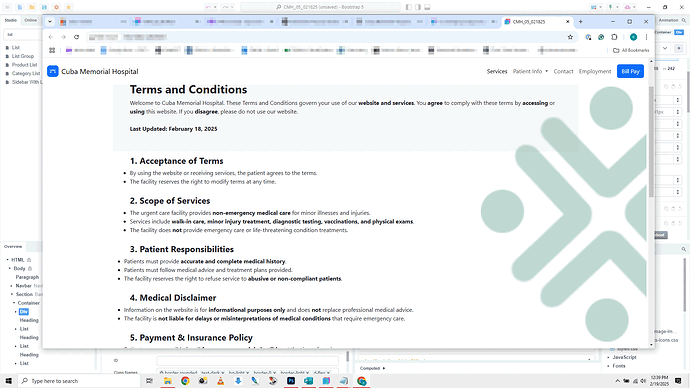Image resolution: width=690 pixels, height=388 pixels.
Task: Open the redo history dropdown arrow
Action: [232, 7]
